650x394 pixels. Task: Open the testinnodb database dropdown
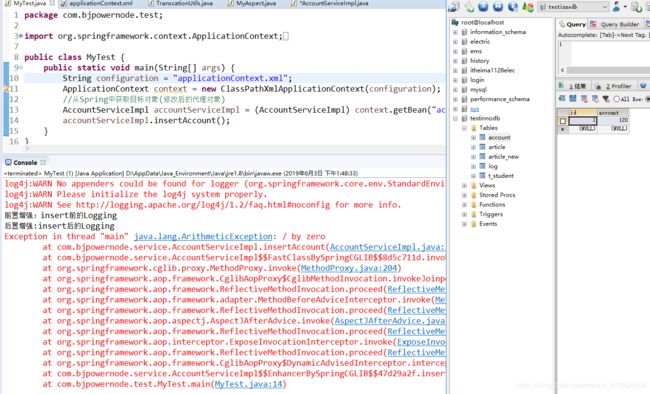(573, 7)
